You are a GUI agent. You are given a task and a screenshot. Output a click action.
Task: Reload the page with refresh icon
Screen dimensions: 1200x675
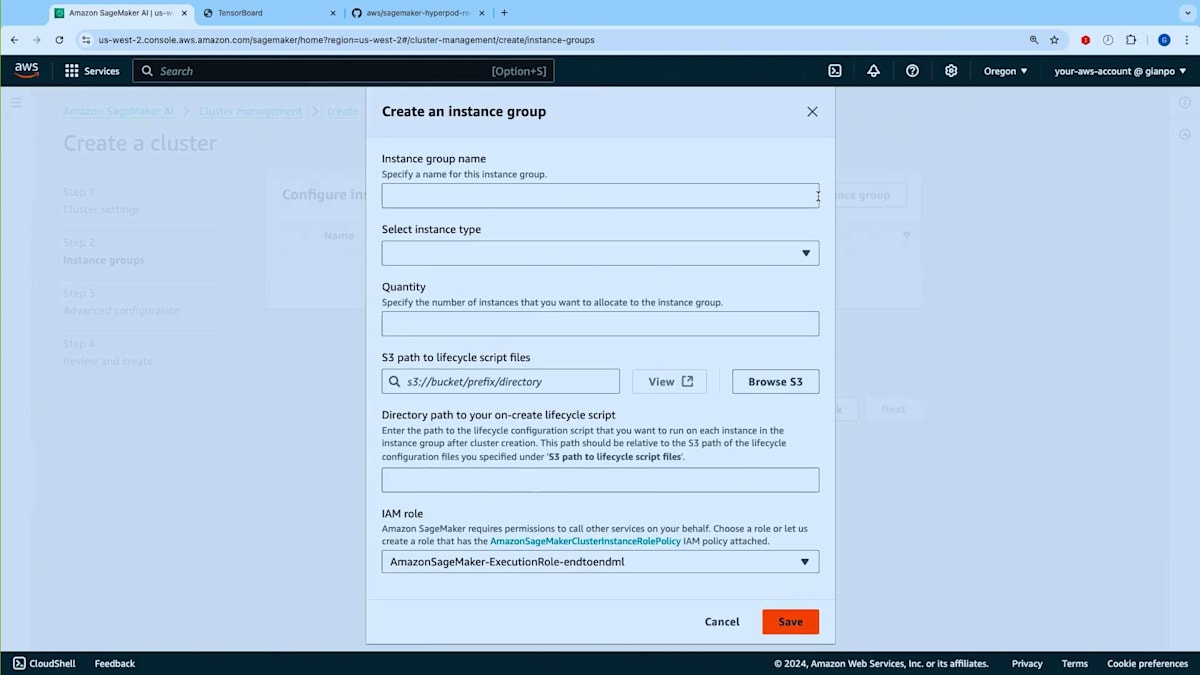pyautogui.click(x=59, y=40)
